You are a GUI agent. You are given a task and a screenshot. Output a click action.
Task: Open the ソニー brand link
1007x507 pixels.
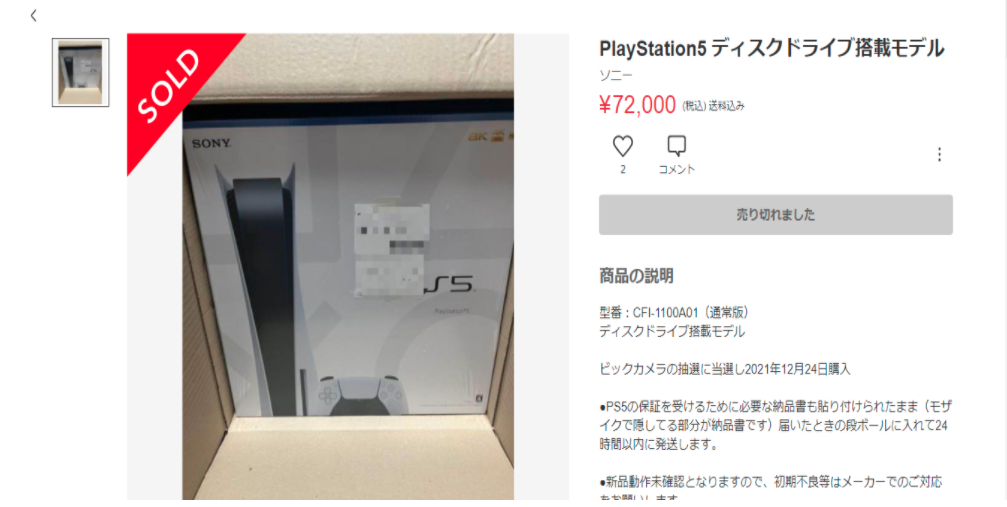click(616, 75)
